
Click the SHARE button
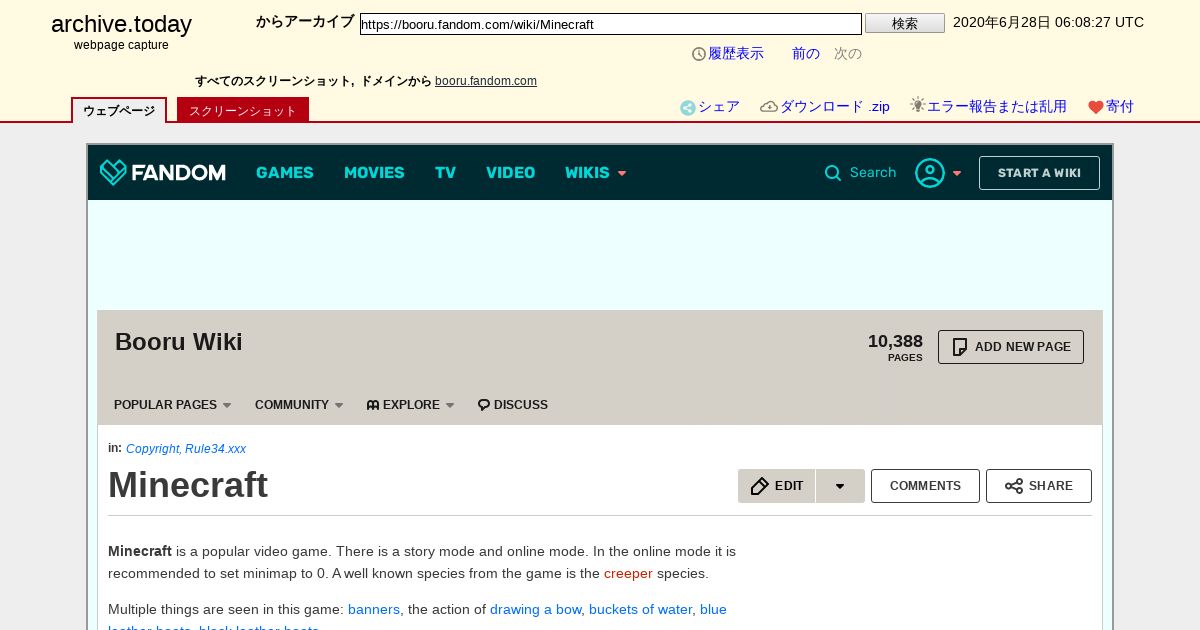[x=1039, y=486]
